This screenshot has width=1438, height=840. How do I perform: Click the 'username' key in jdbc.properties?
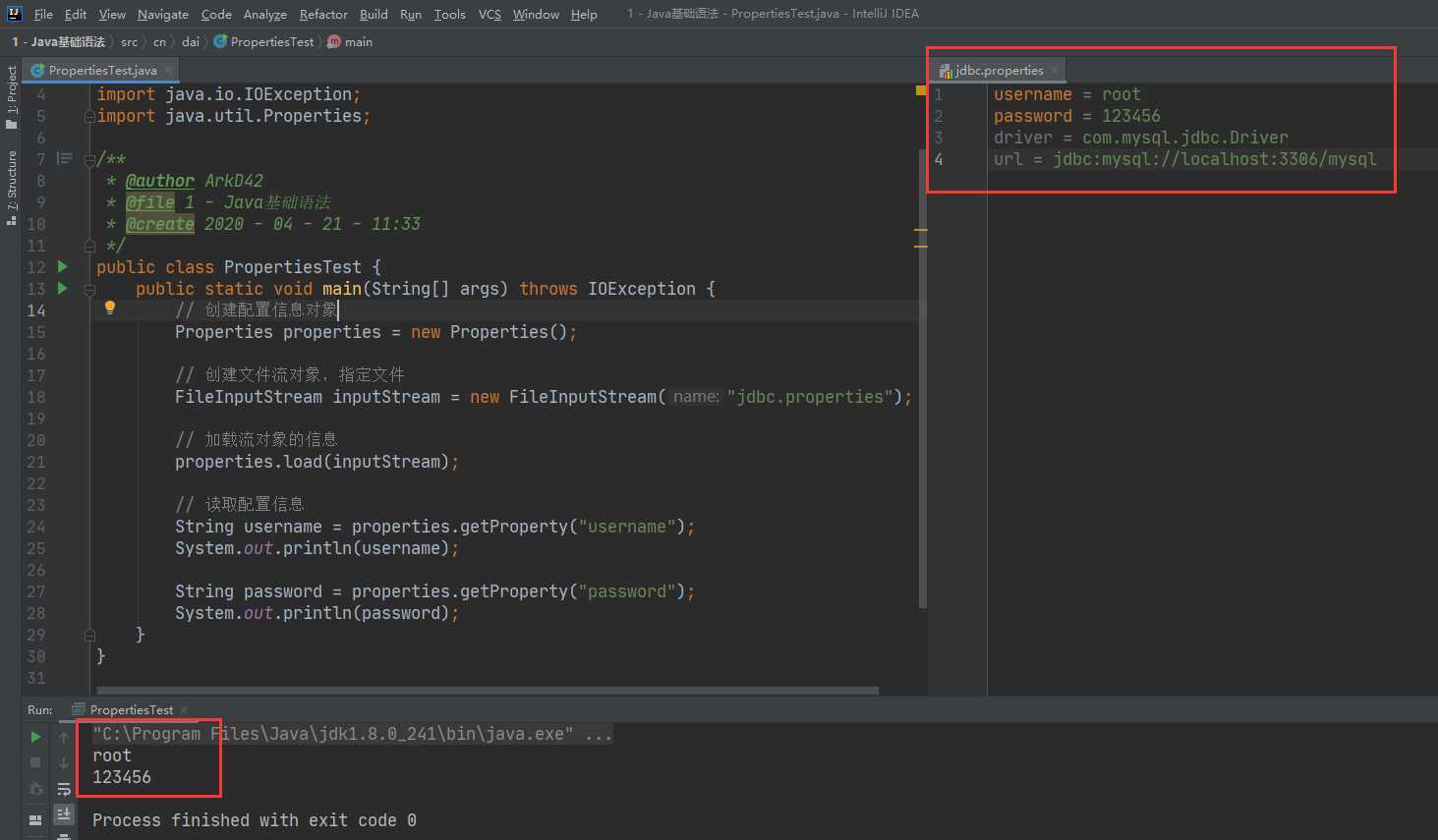(1032, 94)
